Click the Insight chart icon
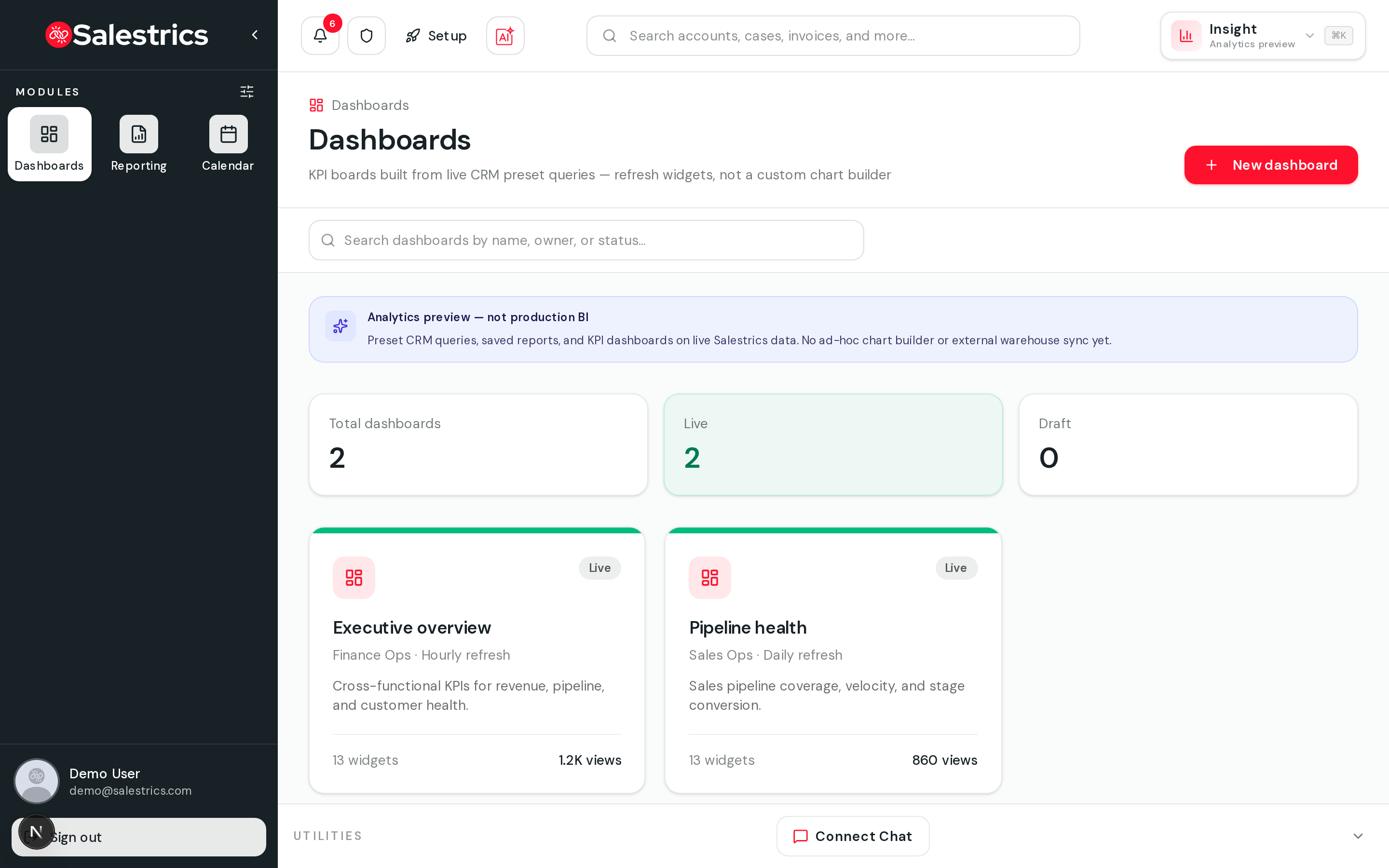1389x868 pixels. click(x=1186, y=36)
